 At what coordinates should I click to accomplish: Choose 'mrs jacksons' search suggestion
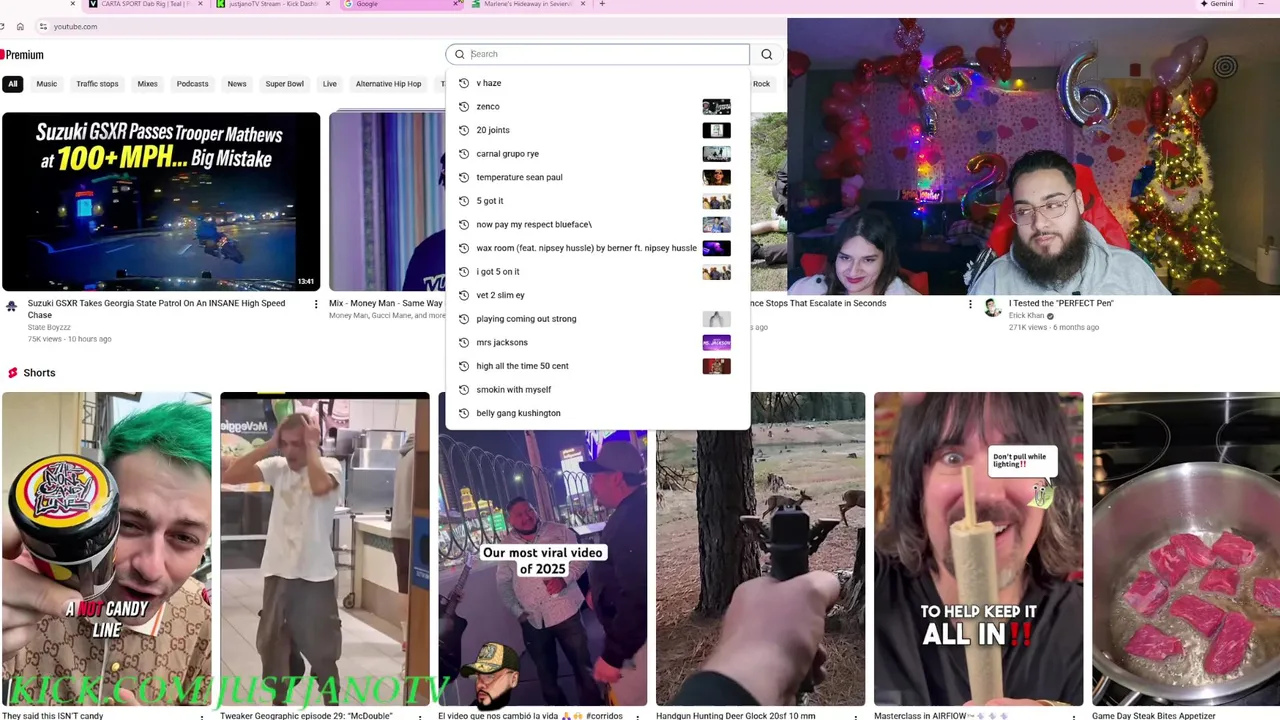[x=597, y=342]
